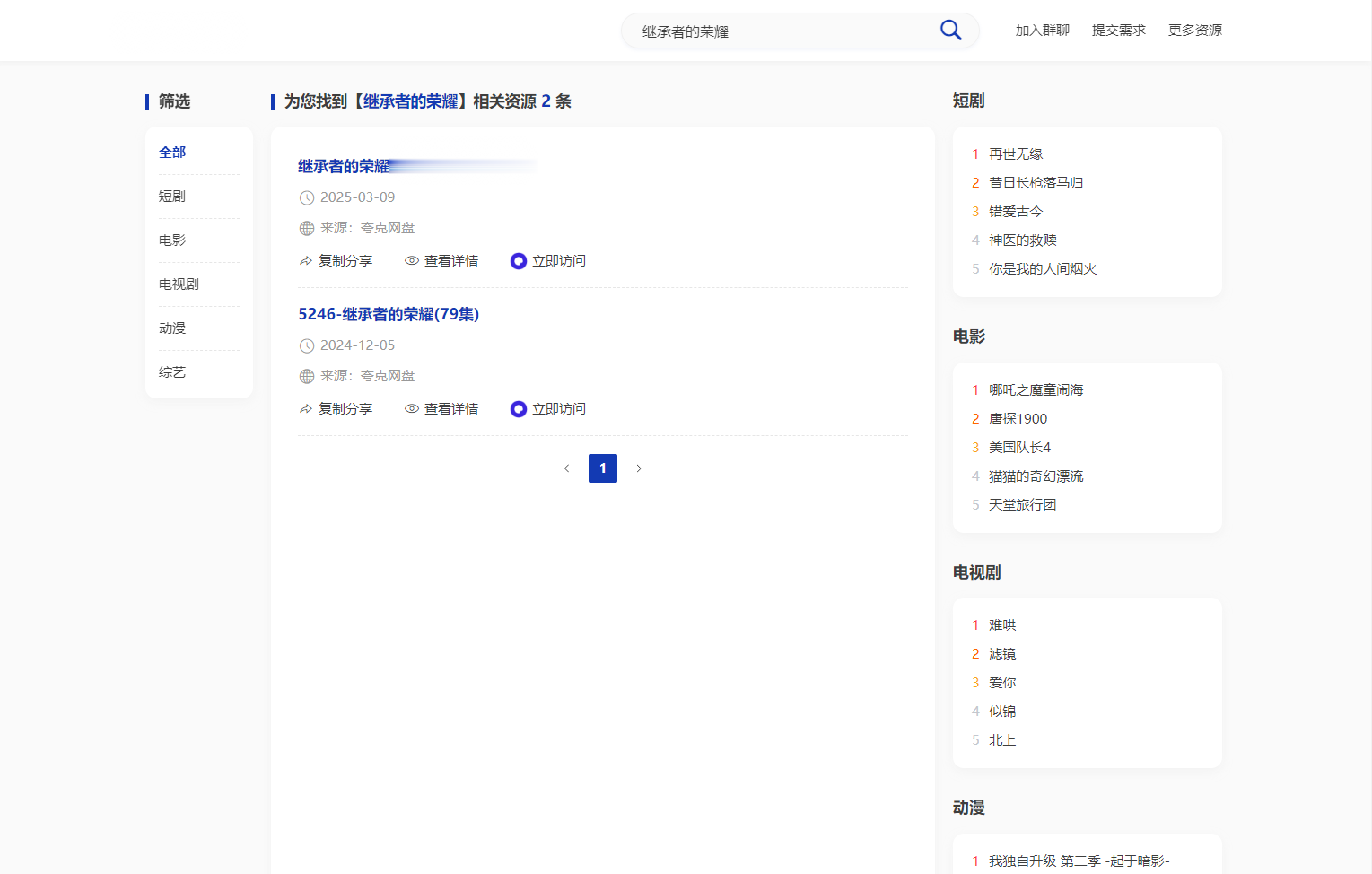1372x874 pixels.
Task: Click the eye icon beside 查看详情
Action: (411, 260)
